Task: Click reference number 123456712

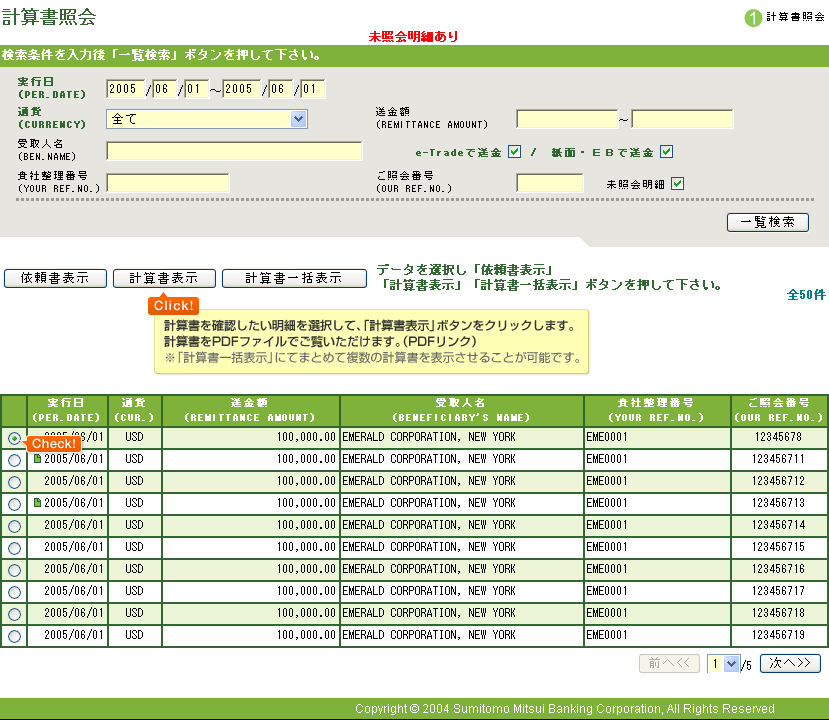Action: pos(778,481)
